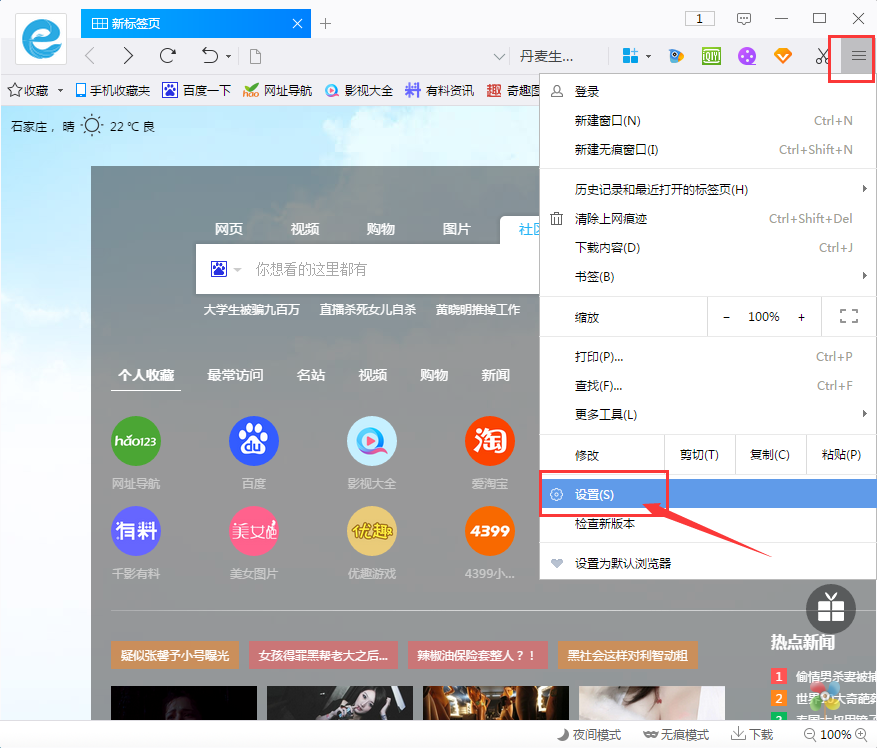The width and height of the screenshot is (877, 748).
Task: Open the purple media player toolbar icon
Action: (747, 57)
